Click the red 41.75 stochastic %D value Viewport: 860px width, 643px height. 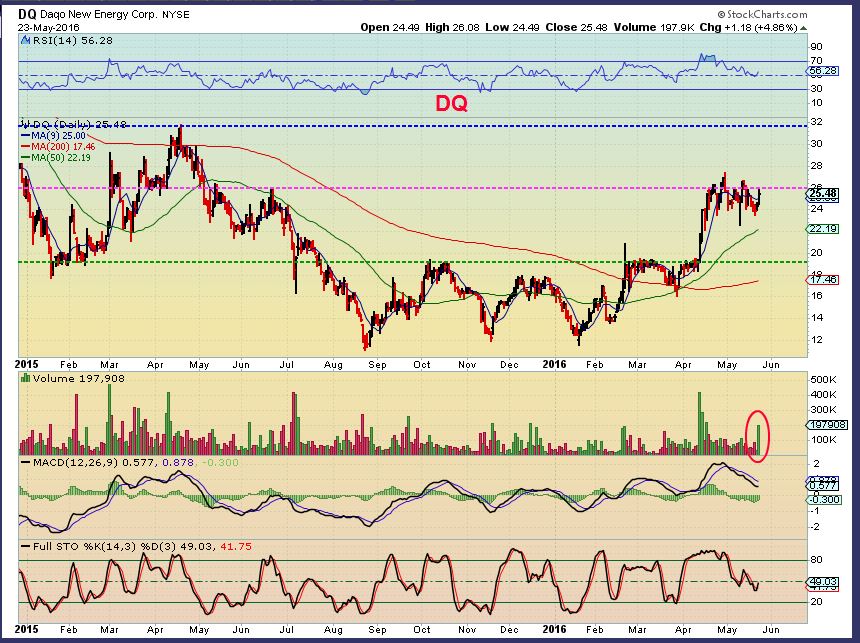(x=236, y=546)
